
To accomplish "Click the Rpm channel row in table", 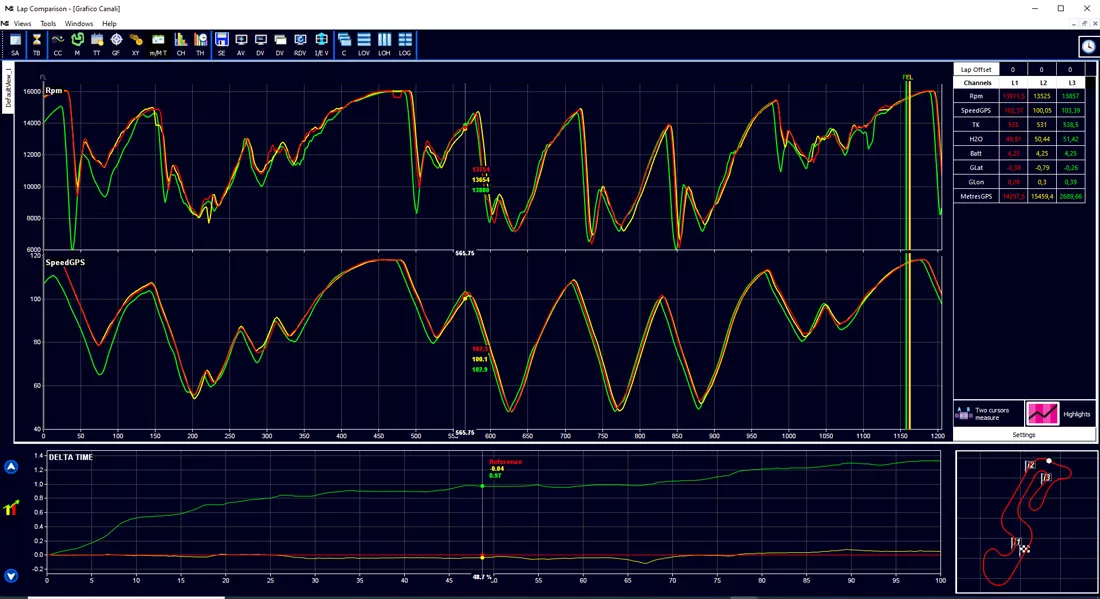I will point(1019,96).
